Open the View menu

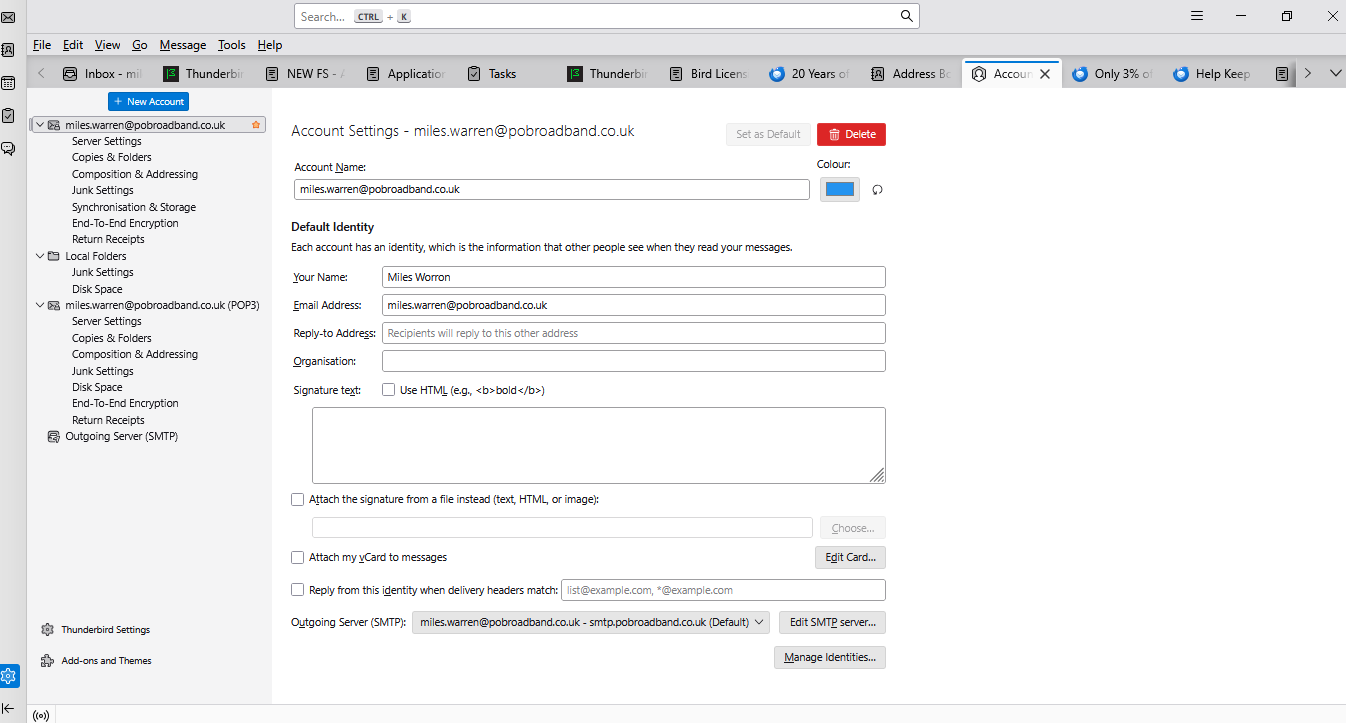(108, 45)
